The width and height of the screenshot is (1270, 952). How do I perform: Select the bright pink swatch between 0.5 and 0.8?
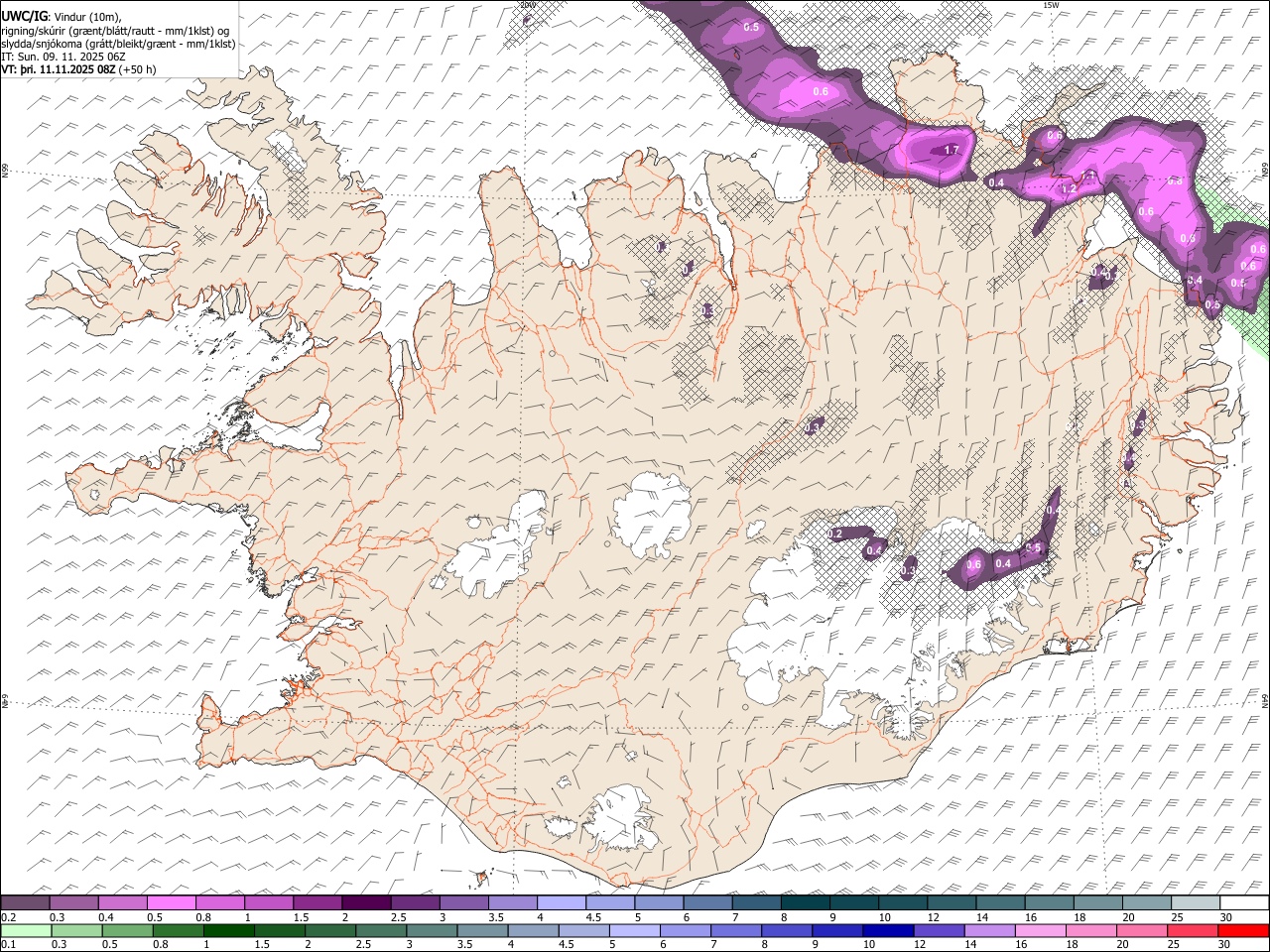[x=173, y=902]
